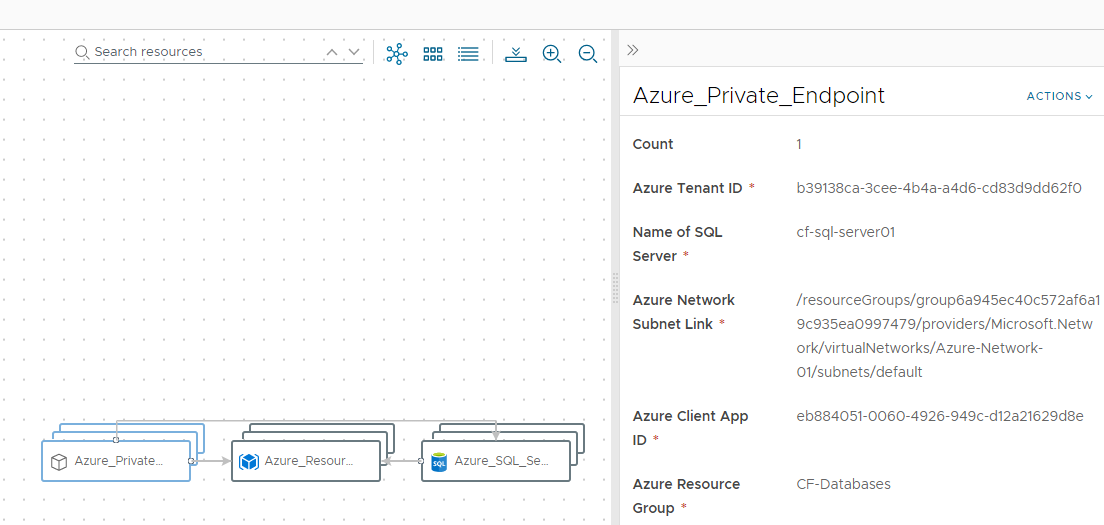This screenshot has width=1104, height=525.
Task: Click the cf-sql-server01 value
Action: click(846, 232)
